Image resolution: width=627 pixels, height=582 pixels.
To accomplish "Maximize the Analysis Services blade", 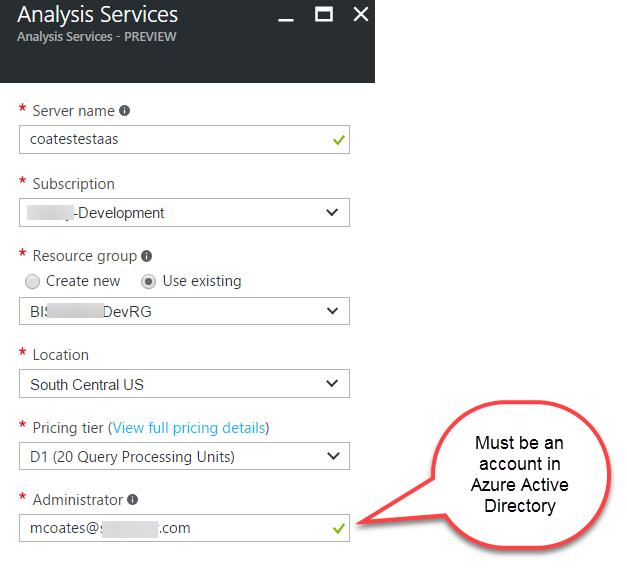I will point(323,14).
